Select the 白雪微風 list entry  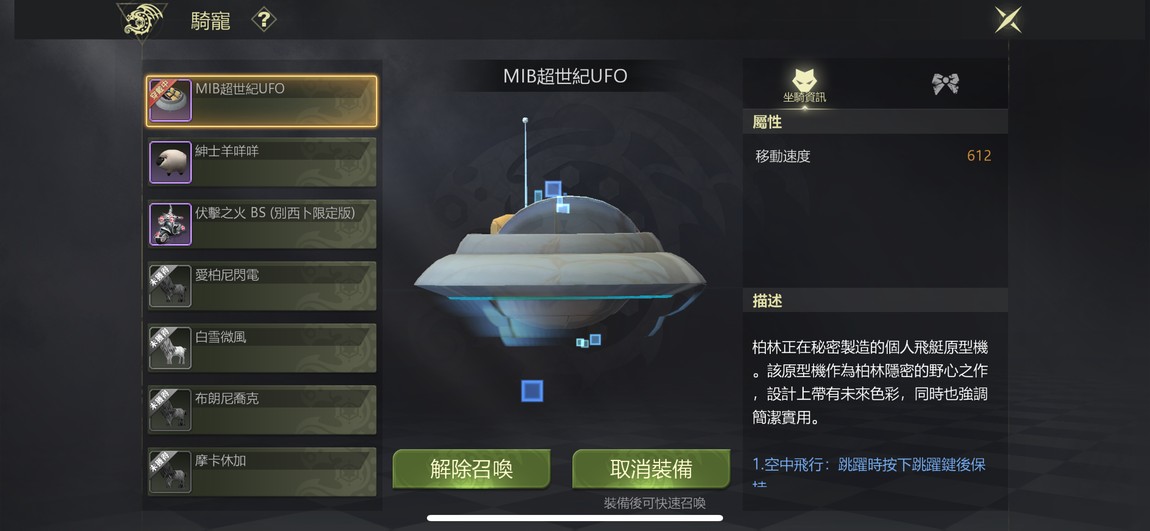coord(262,348)
